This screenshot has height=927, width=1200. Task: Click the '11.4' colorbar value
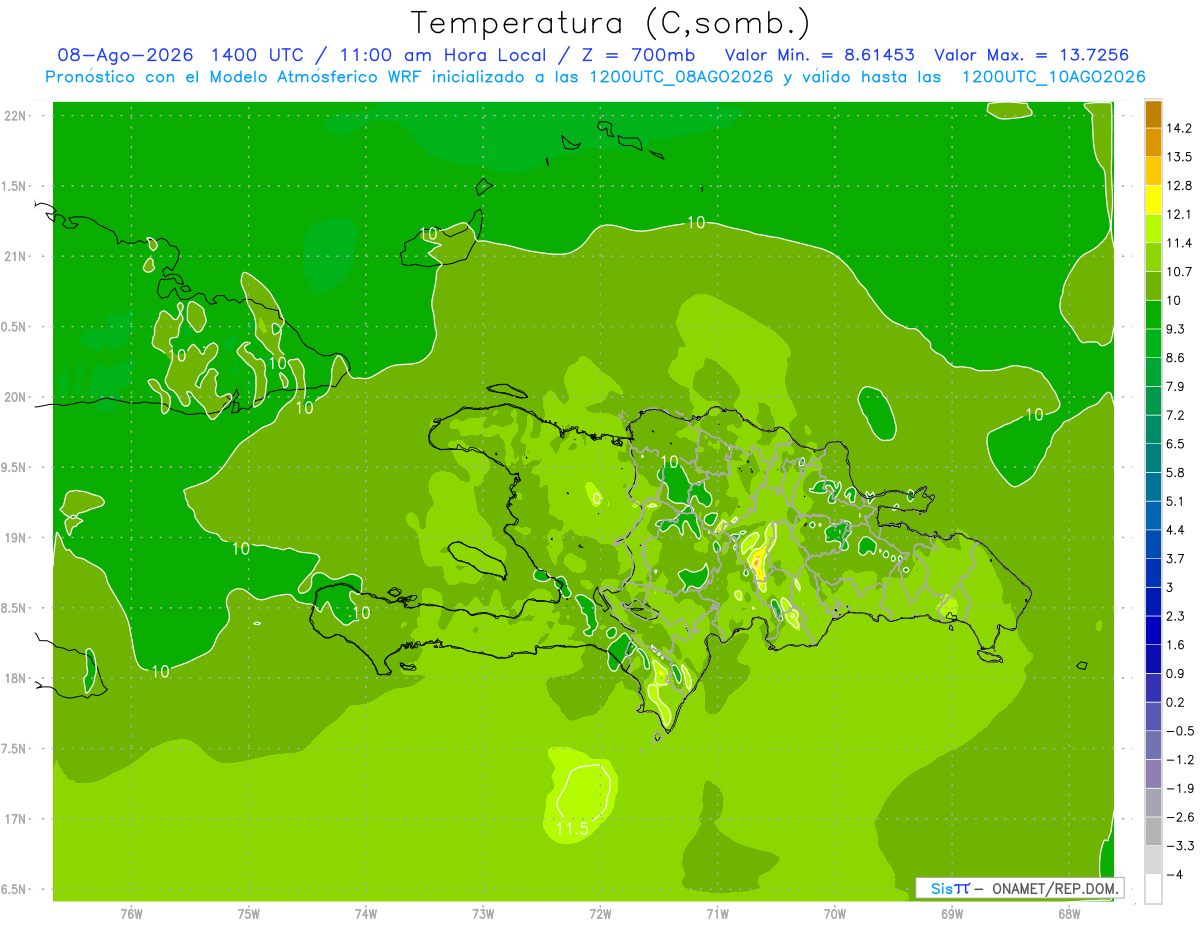[1179, 243]
